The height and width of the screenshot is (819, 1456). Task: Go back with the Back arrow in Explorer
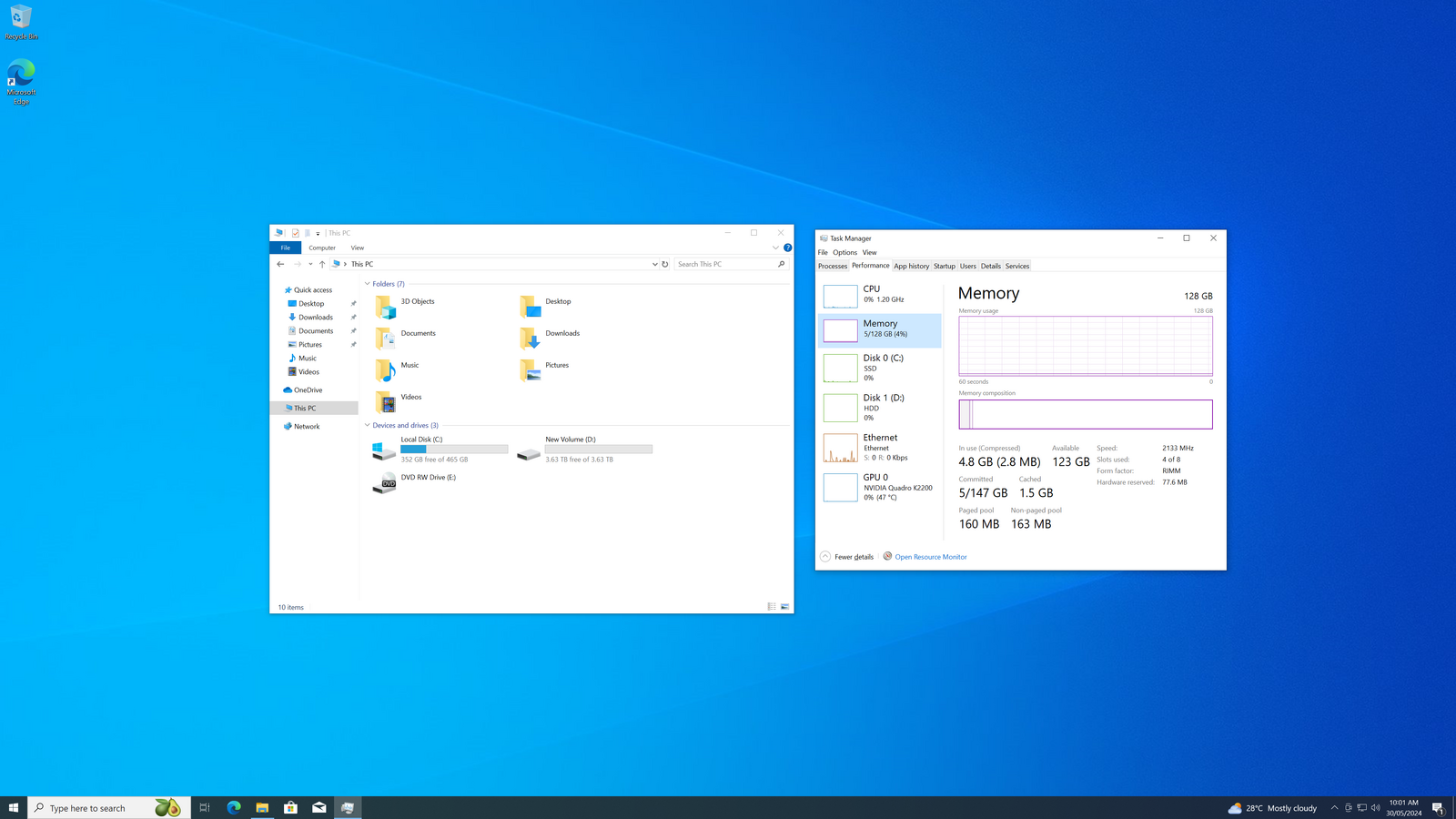[280, 264]
